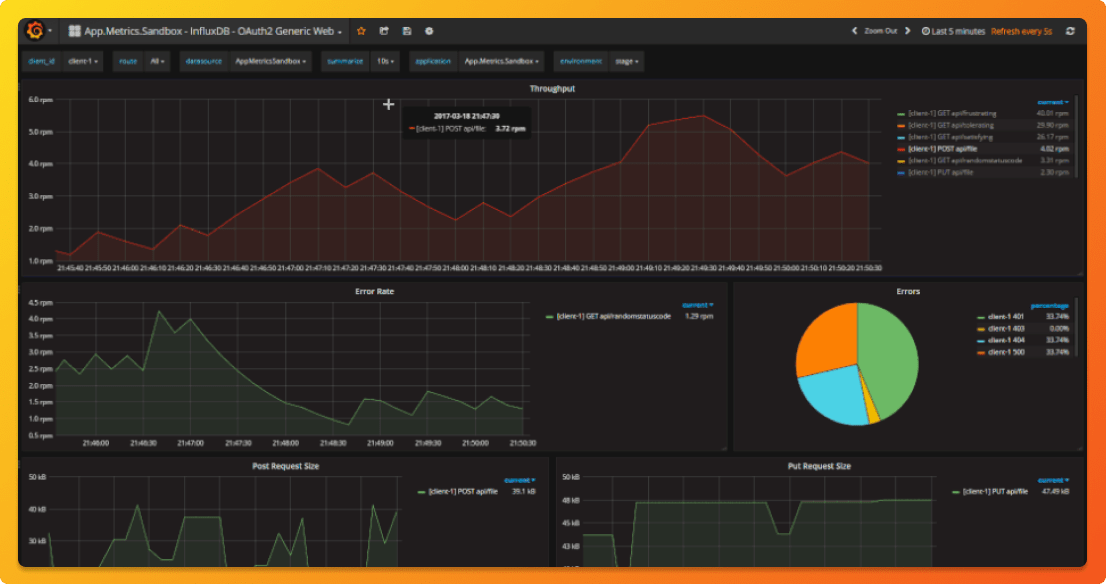The width and height of the screenshot is (1106, 584).
Task: Open the Put Request Size panel title menu
Action: click(819, 466)
